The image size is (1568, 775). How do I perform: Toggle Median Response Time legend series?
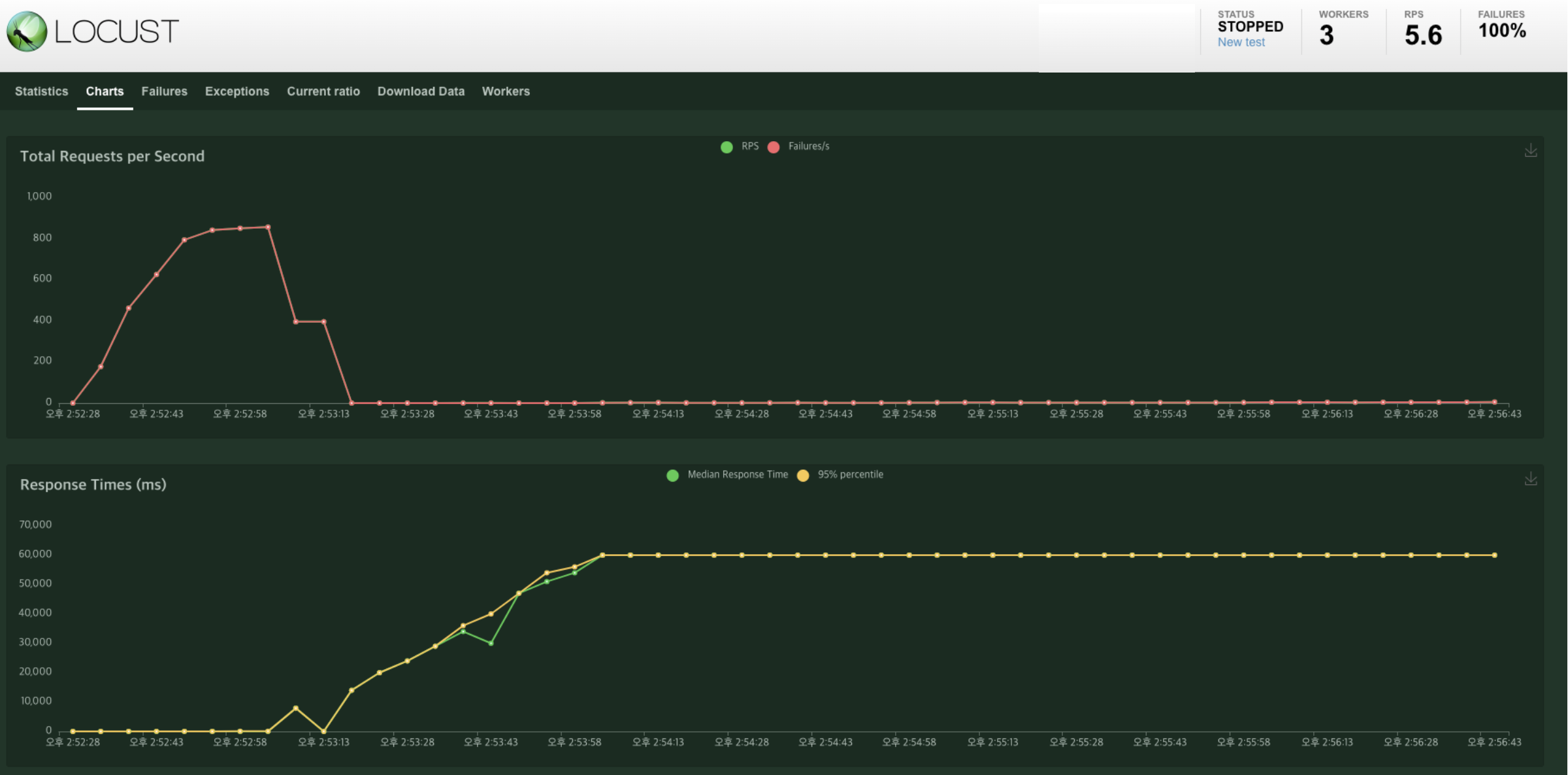[x=737, y=475]
